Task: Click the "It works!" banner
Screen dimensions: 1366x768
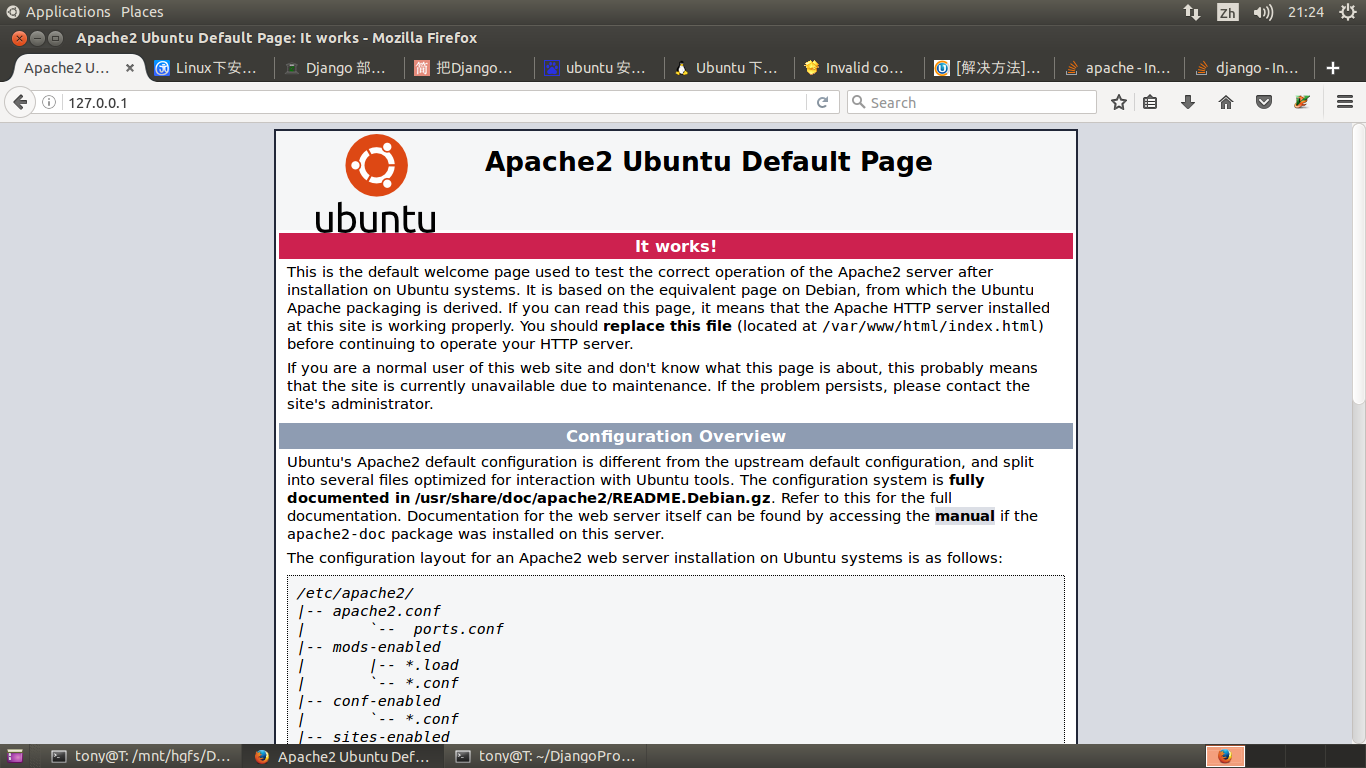Action: (676, 246)
